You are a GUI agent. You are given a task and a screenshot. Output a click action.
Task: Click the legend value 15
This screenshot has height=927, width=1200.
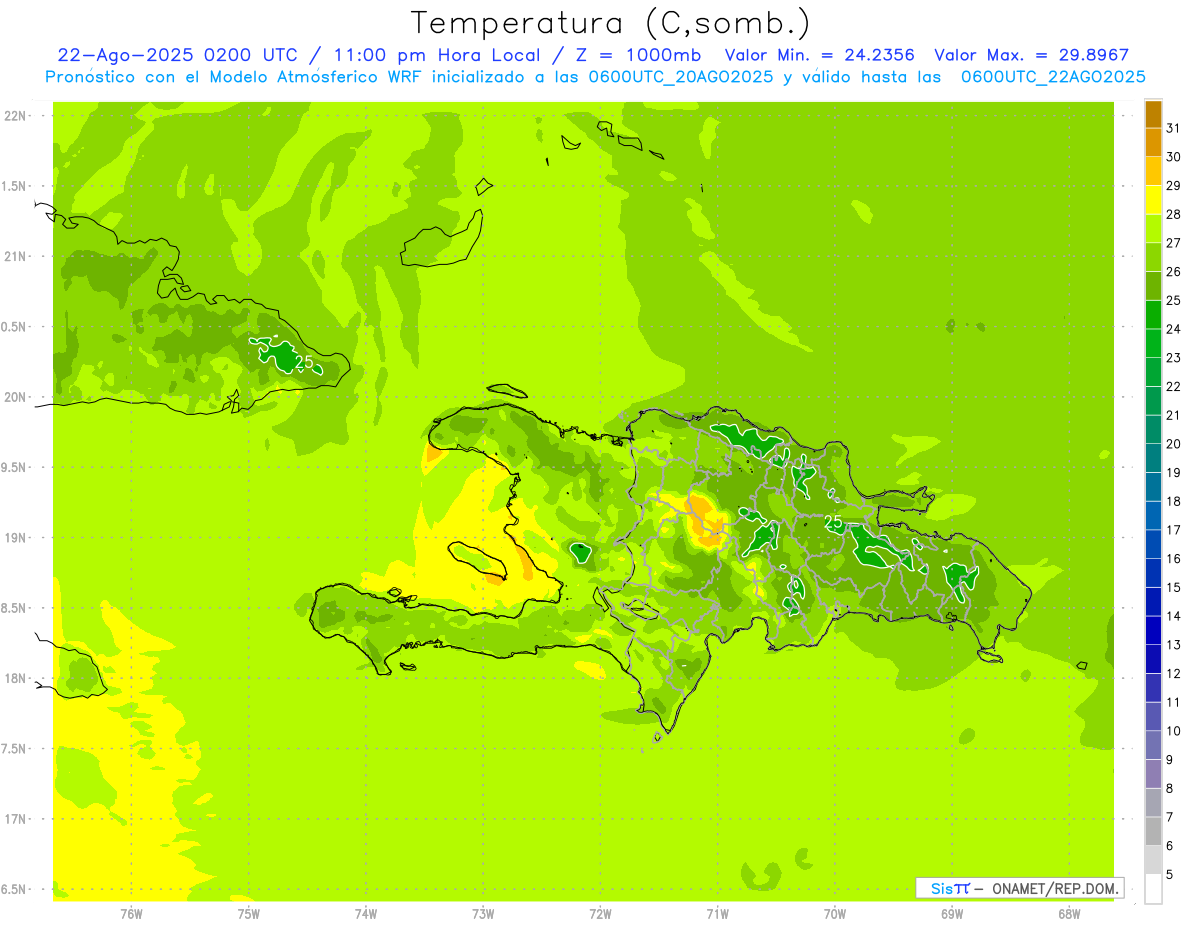click(1174, 587)
